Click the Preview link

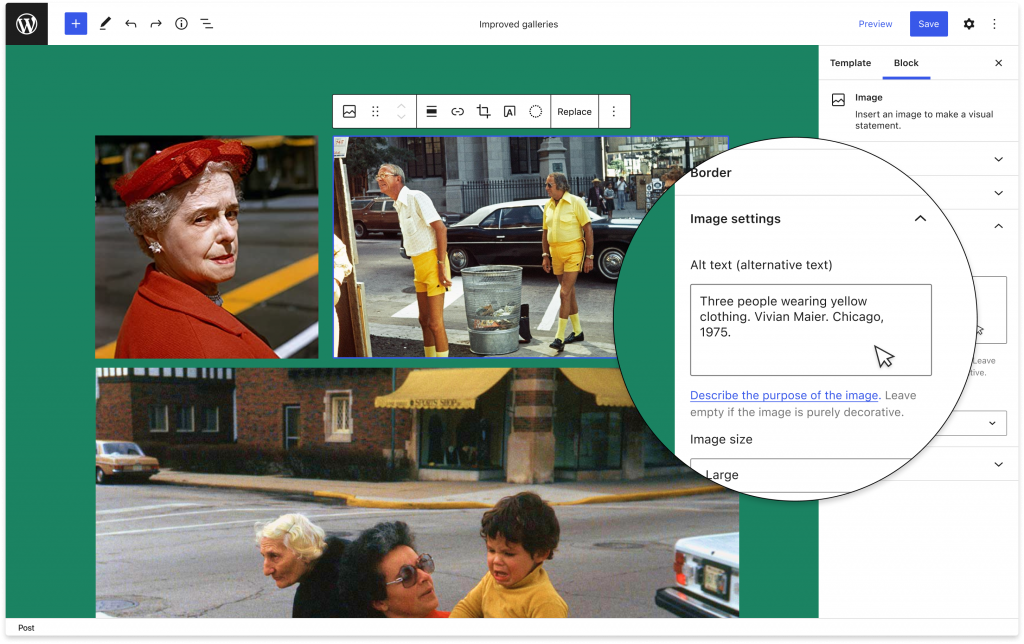tap(875, 24)
